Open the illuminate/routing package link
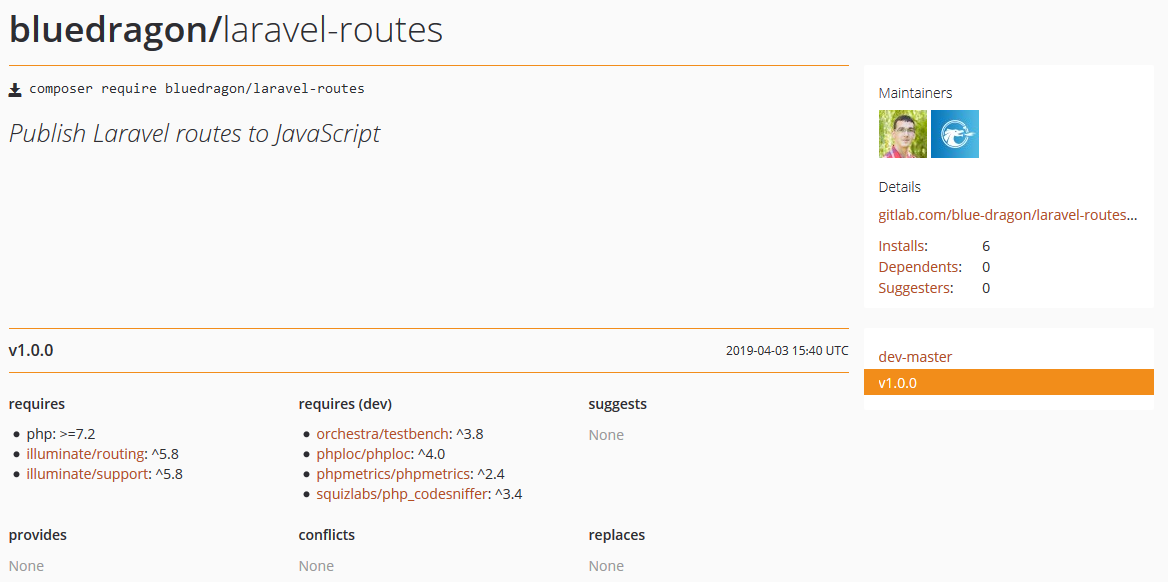Screen dimensions: 1168x582 (x=86, y=454)
